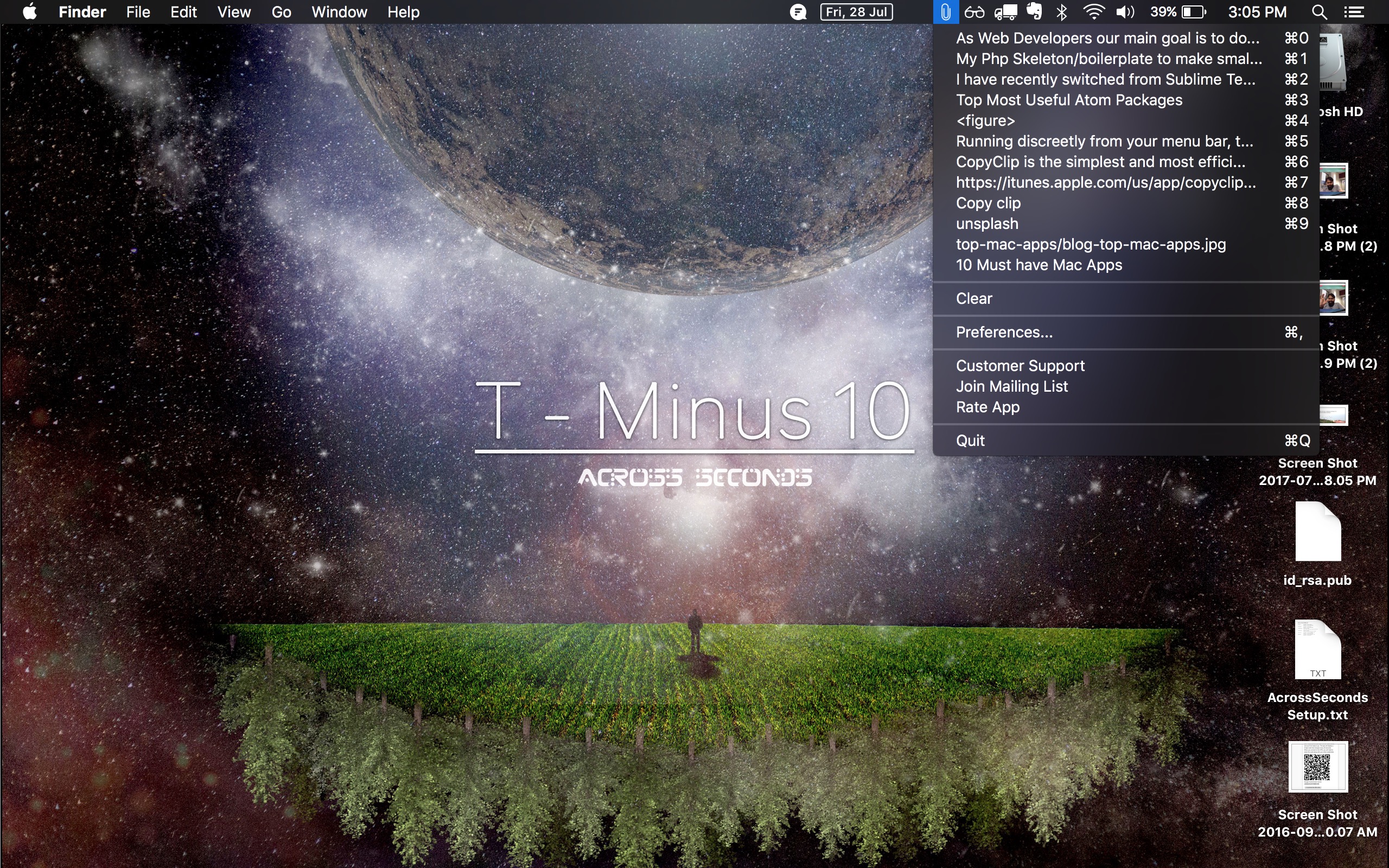Click the notification center icon
This screenshot has width=1389, height=868.
pos(1355,11)
